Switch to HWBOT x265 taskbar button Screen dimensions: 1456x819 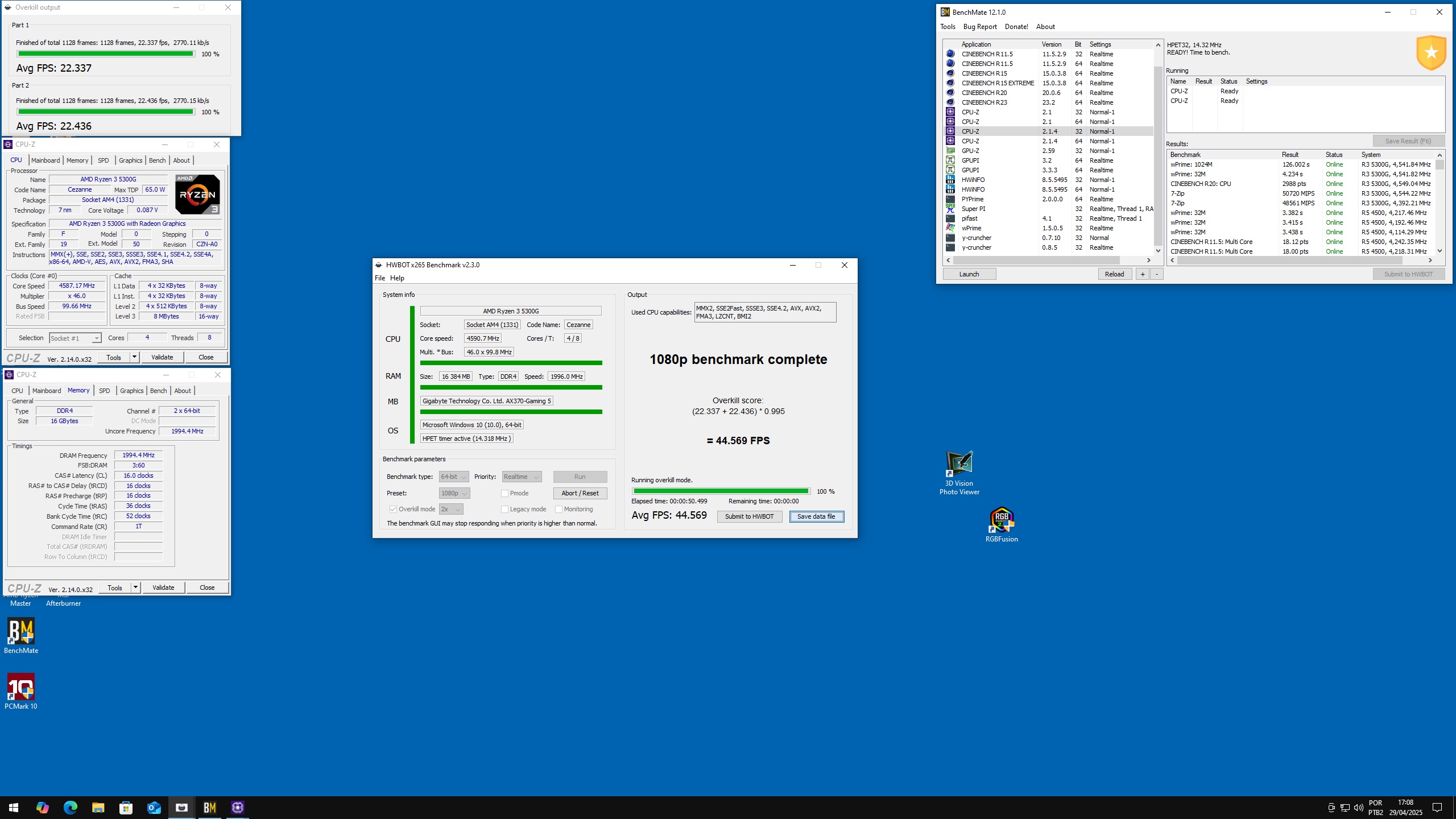pos(181,808)
